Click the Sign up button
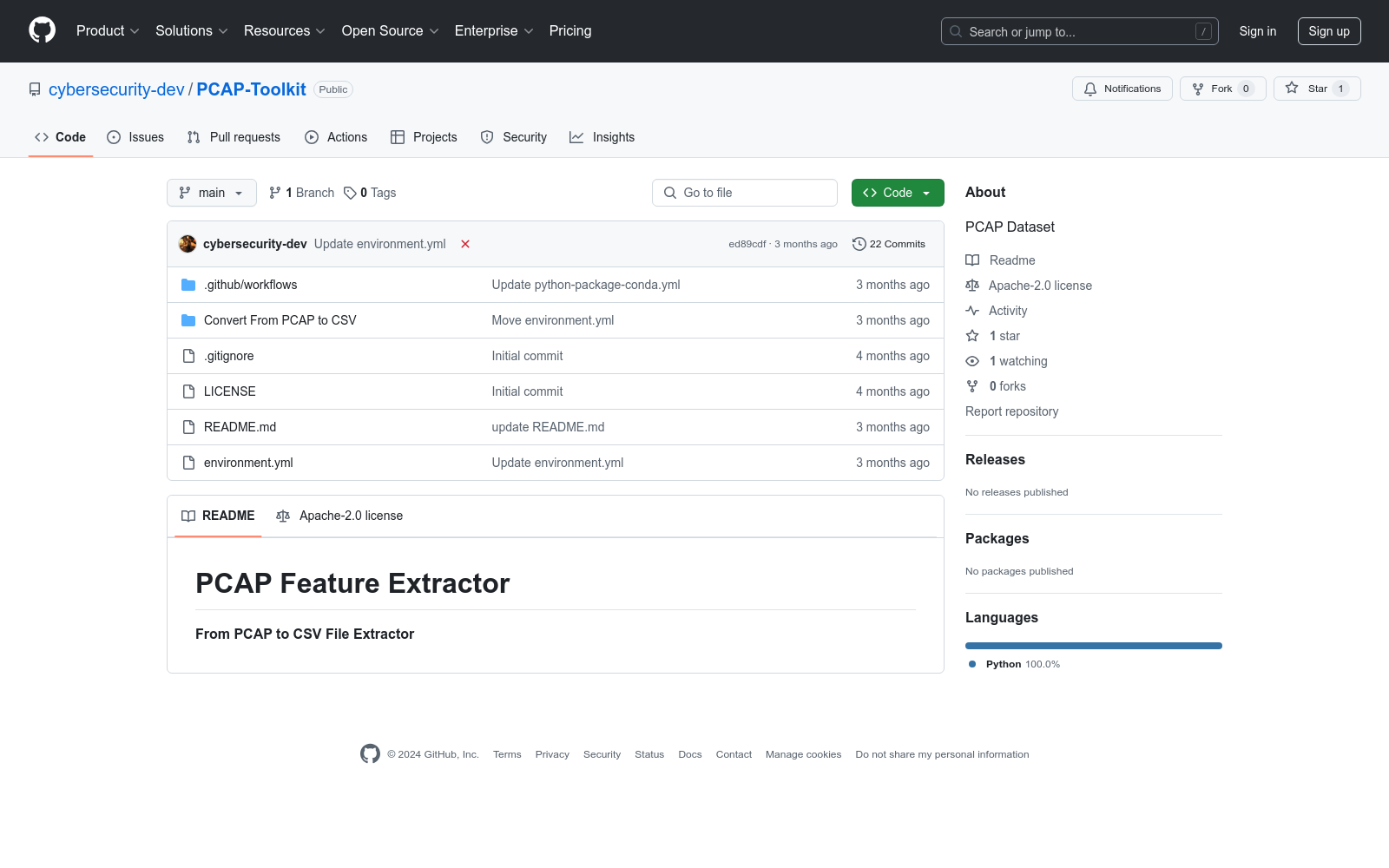 pos(1329,31)
